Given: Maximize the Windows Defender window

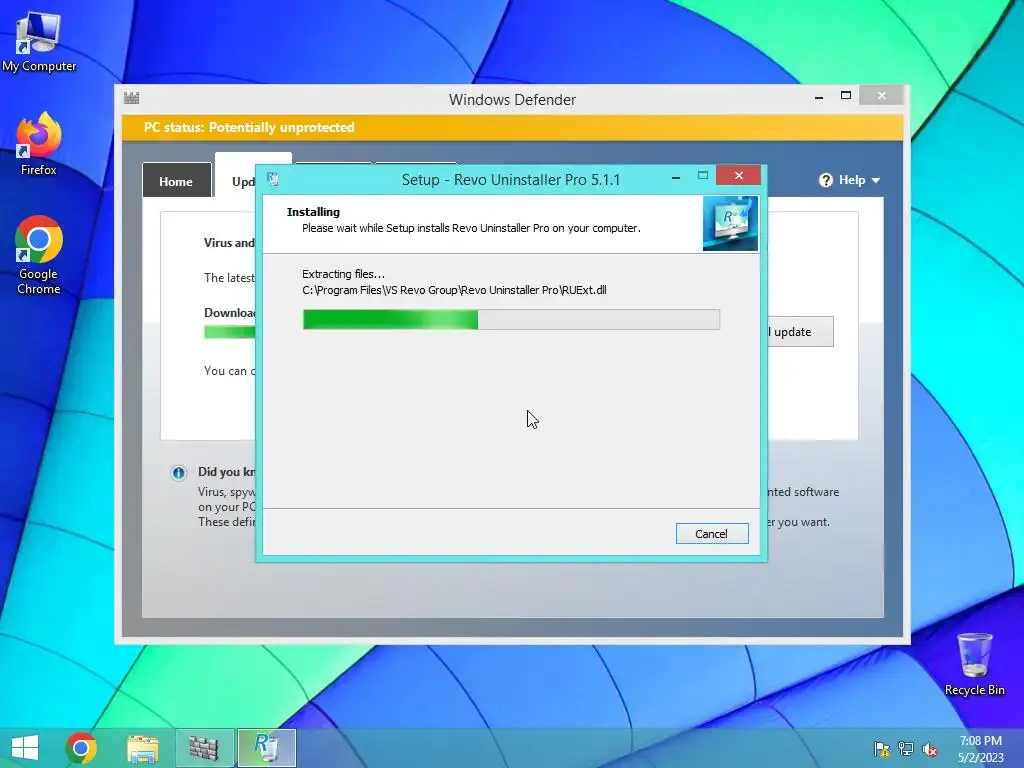Looking at the screenshot, I should [x=846, y=95].
